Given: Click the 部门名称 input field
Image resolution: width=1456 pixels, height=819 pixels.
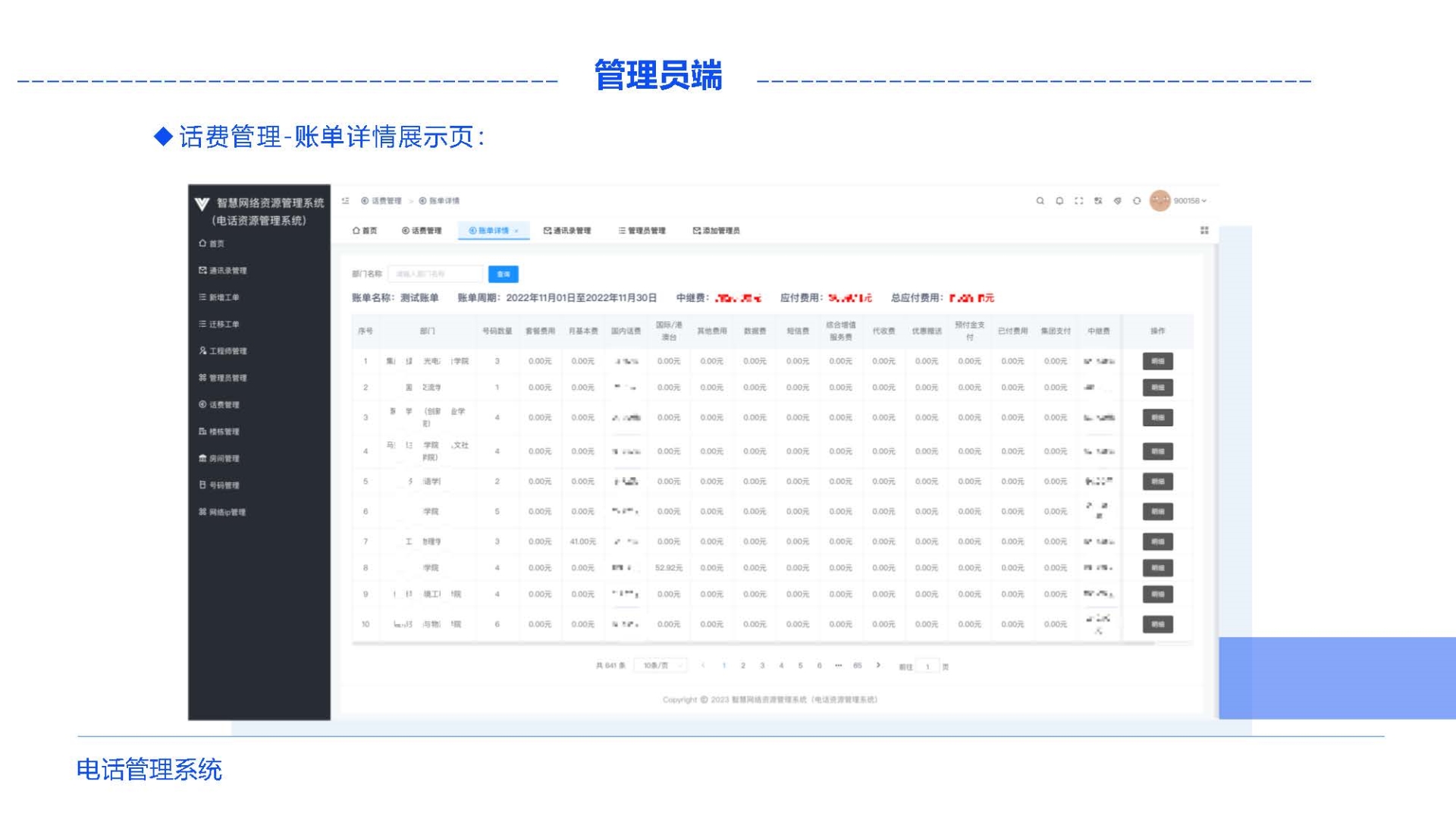Looking at the screenshot, I should pyautogui.click(x=435, y=274).
